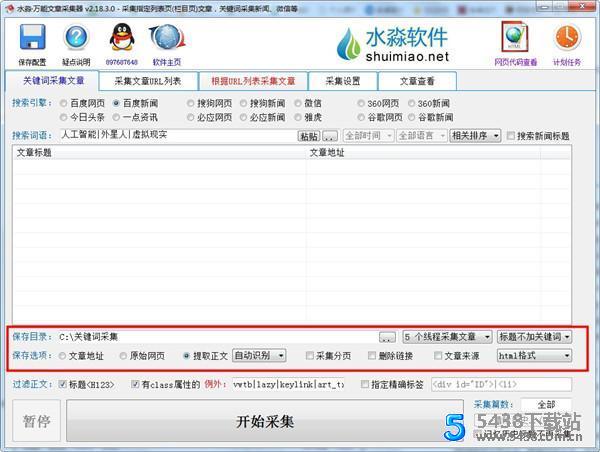Open the 软件主页 globe icon
Screen dimensions: 600x452
pos(167,38)
